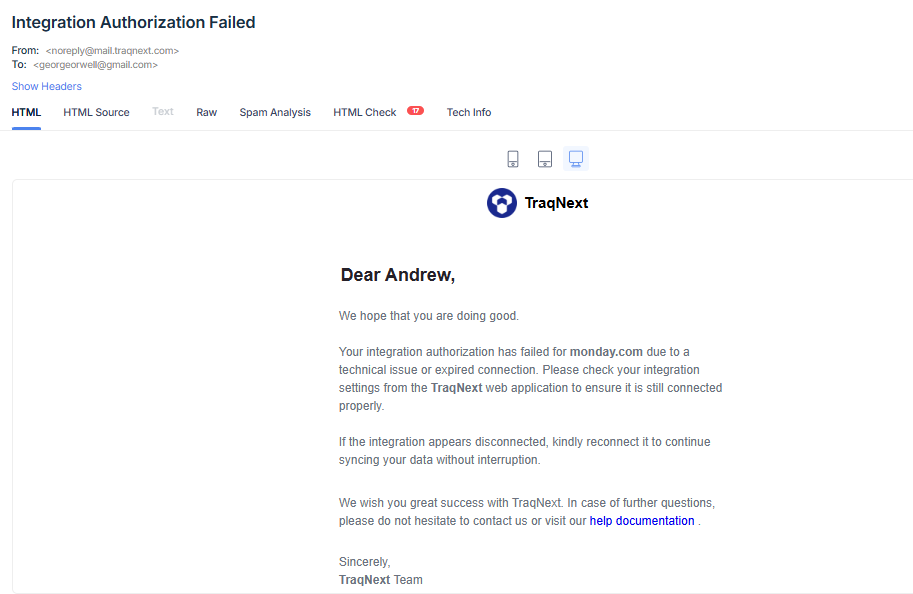913x594 pixels.
Task: Switch to mobile phone preview
Action: tap(513, 158)
